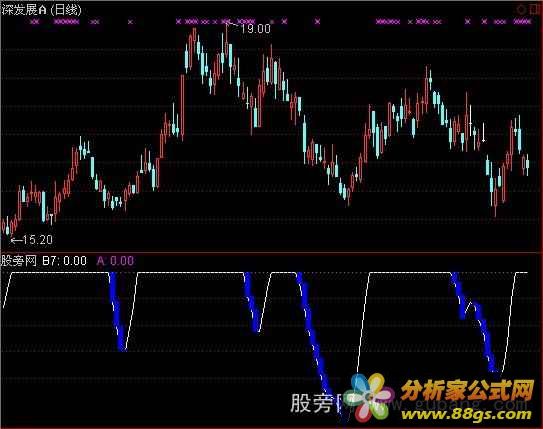Viewport: 543px width, 429px height.
Task: Click the stock title 深发展A (日线)
Action: (x=41, y=10)
